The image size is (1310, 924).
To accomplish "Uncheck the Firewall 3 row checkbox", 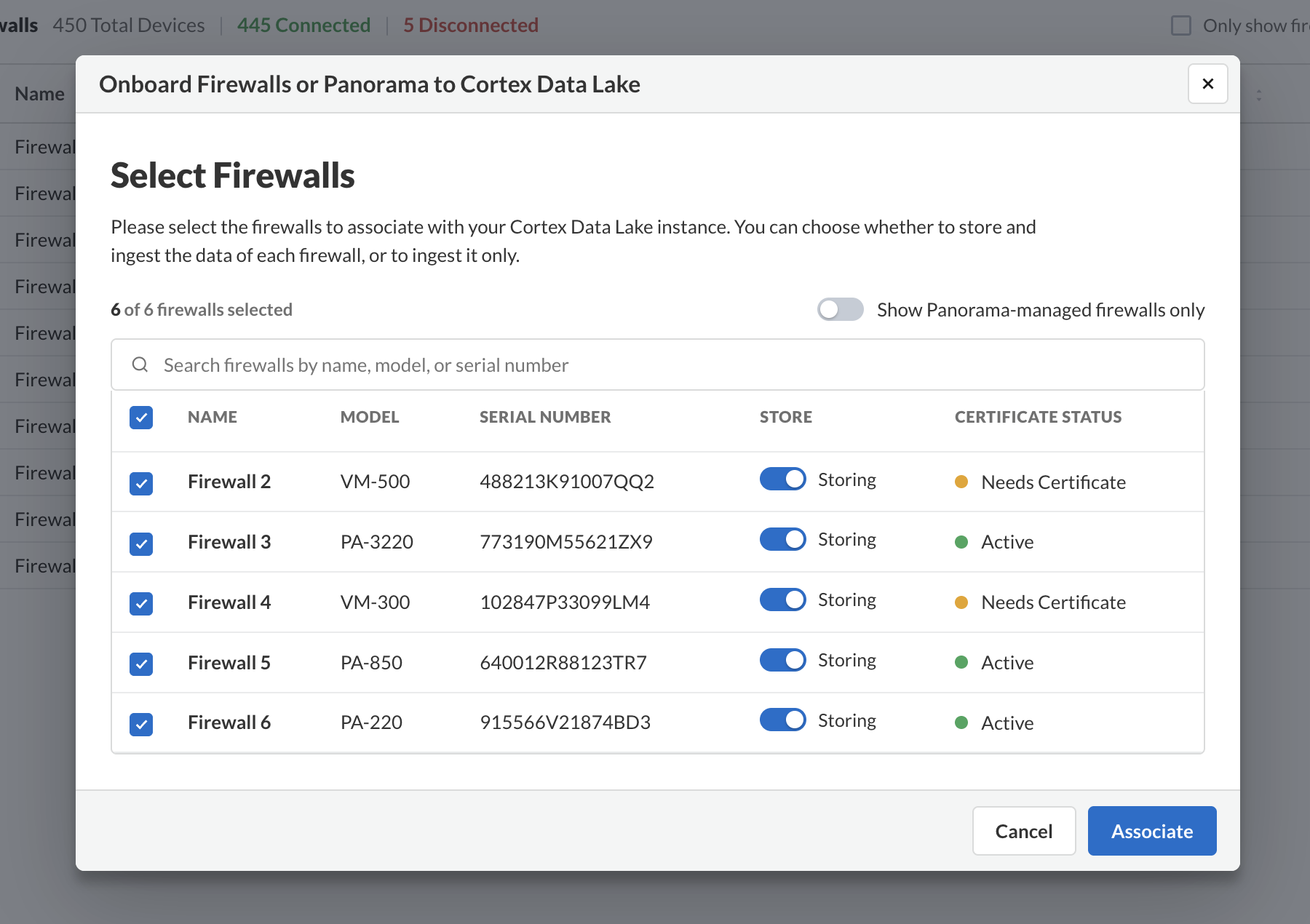I will [141, 543].
